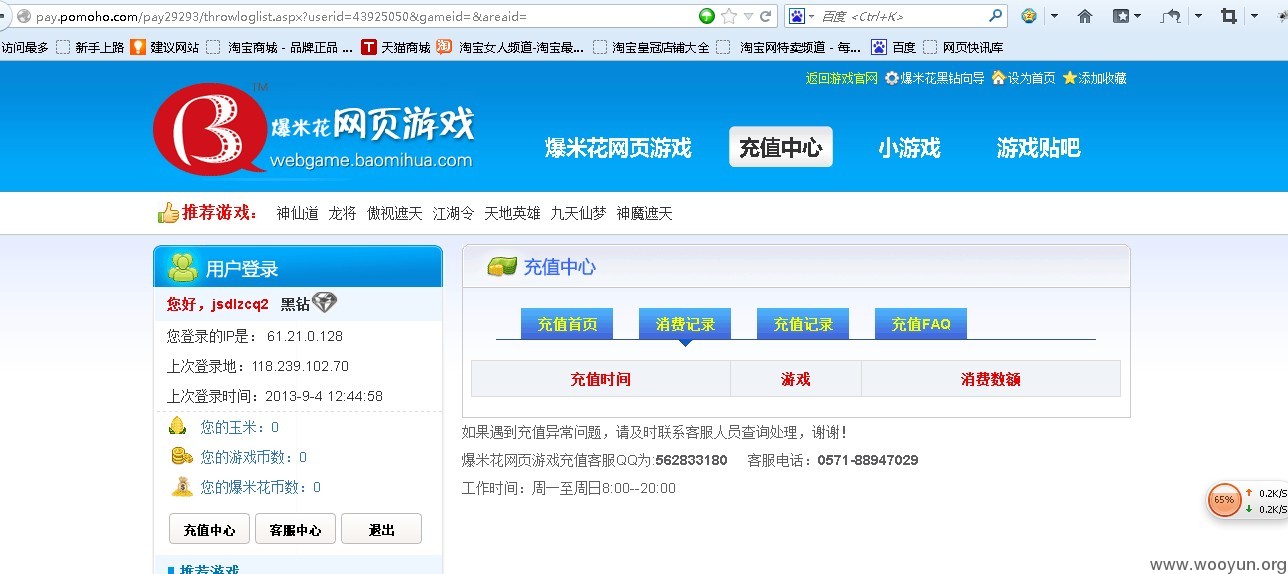The width and height of the screenshot is (1288, 574).
Task: Click the left panel 充值中心 button
Action: coord(209,529)
